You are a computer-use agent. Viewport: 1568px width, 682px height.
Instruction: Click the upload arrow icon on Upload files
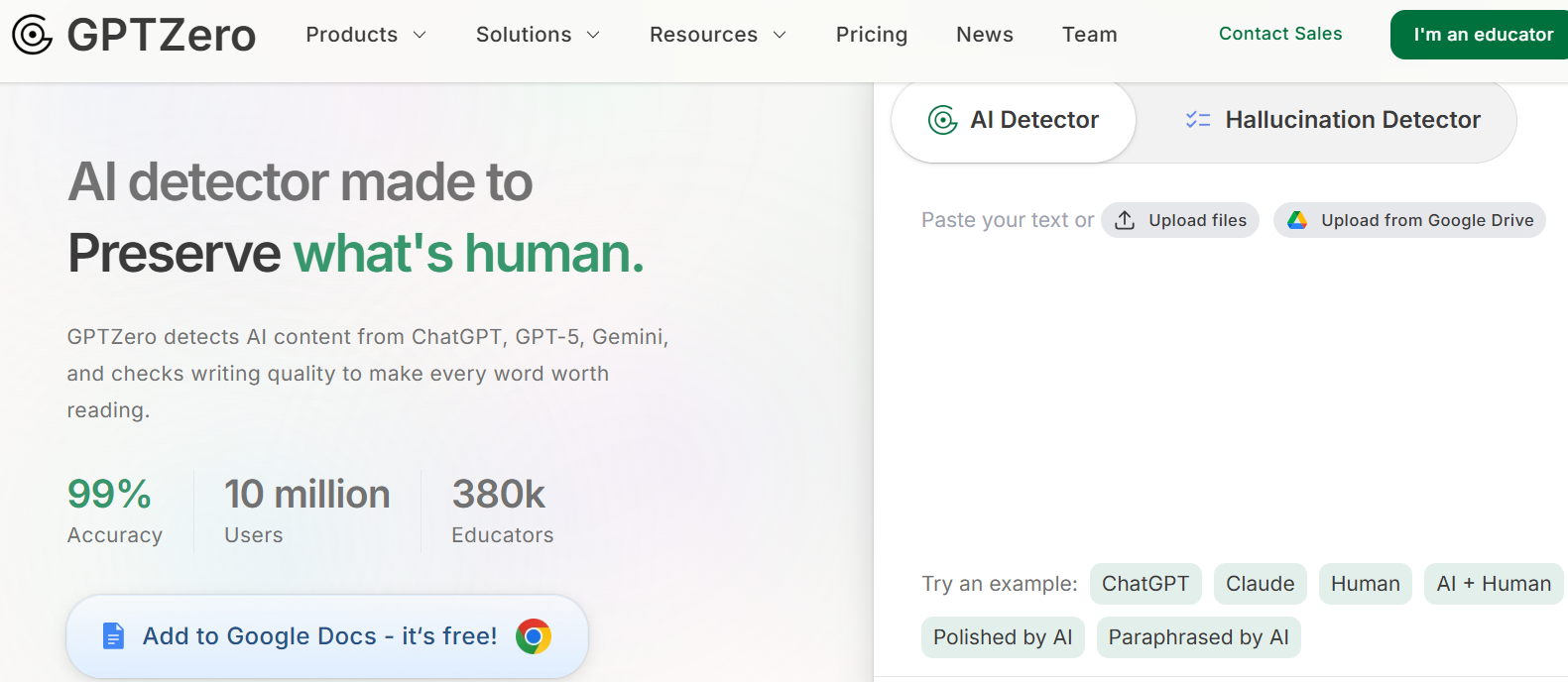point(1125,220)
